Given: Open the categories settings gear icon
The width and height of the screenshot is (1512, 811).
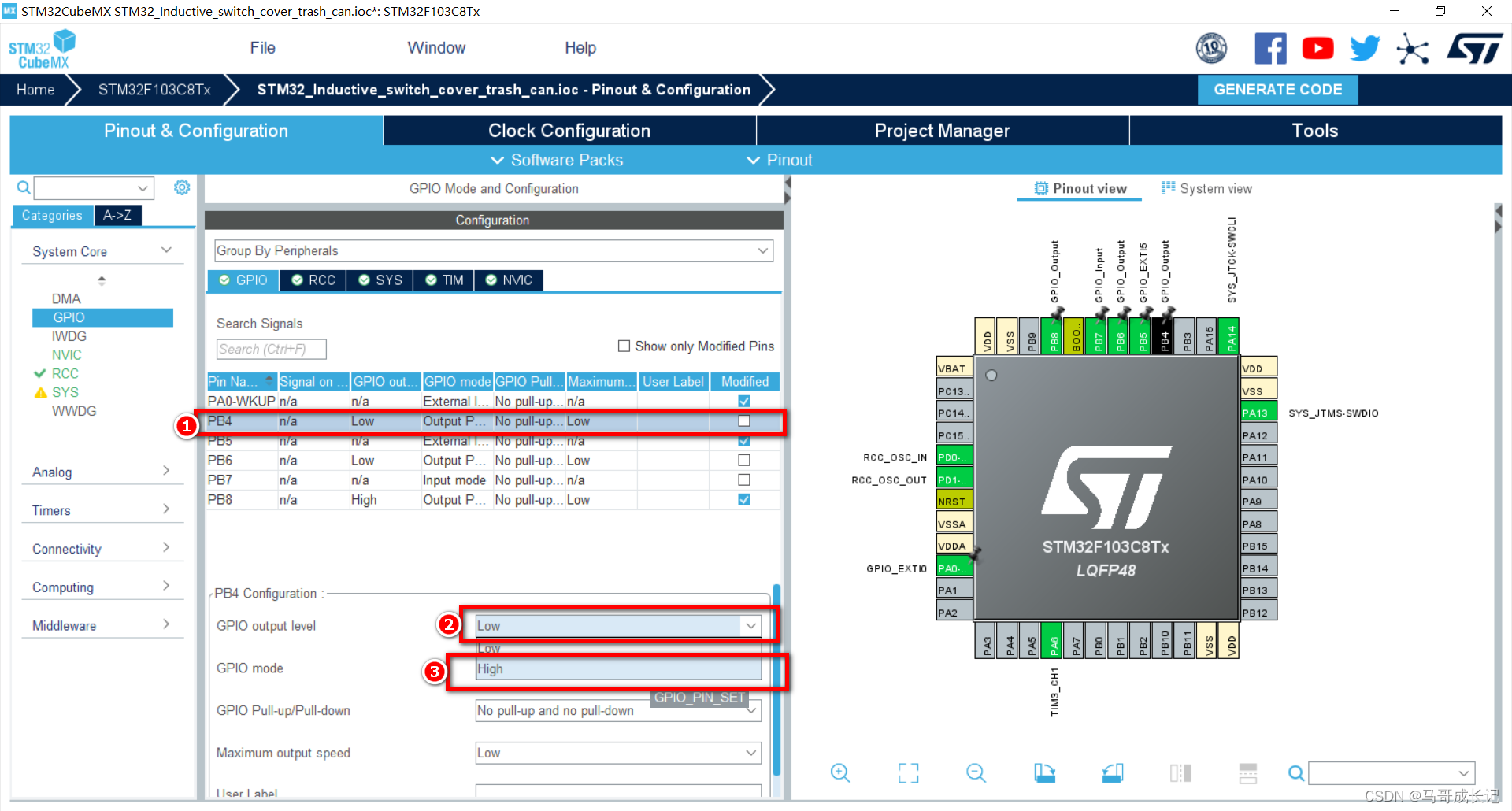Looking at the screenshot, I should coord(182,187).
